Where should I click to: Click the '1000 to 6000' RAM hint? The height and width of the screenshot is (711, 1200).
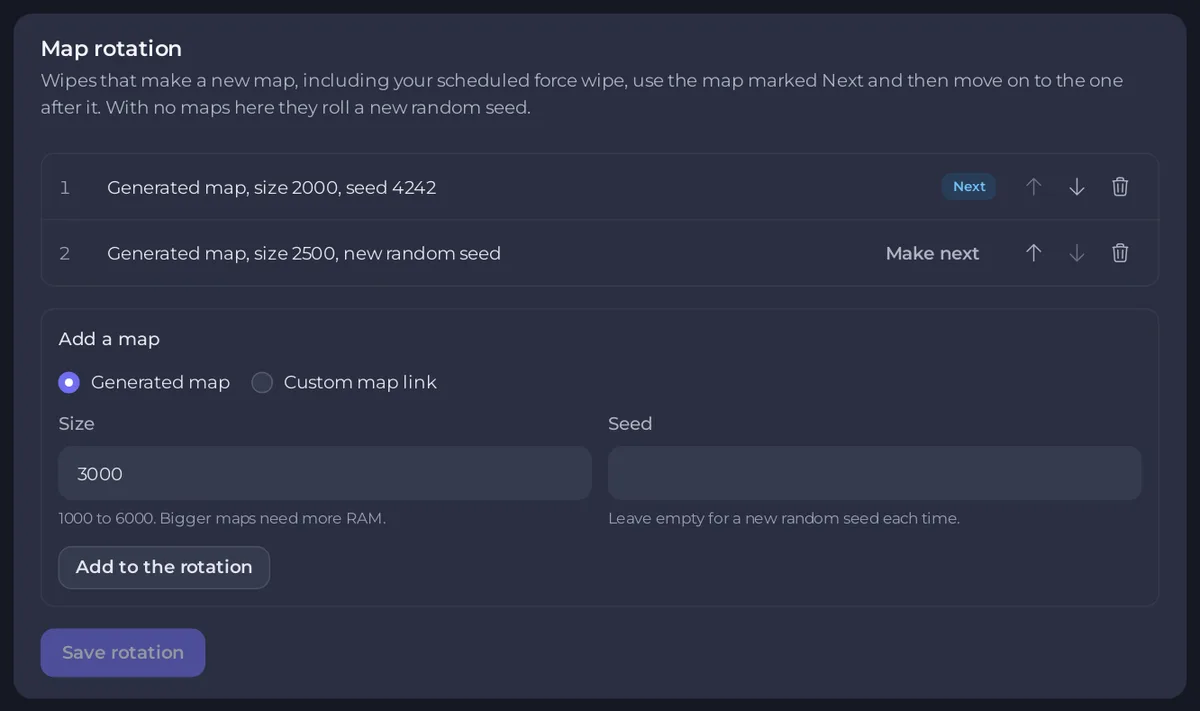coord(222,518)
